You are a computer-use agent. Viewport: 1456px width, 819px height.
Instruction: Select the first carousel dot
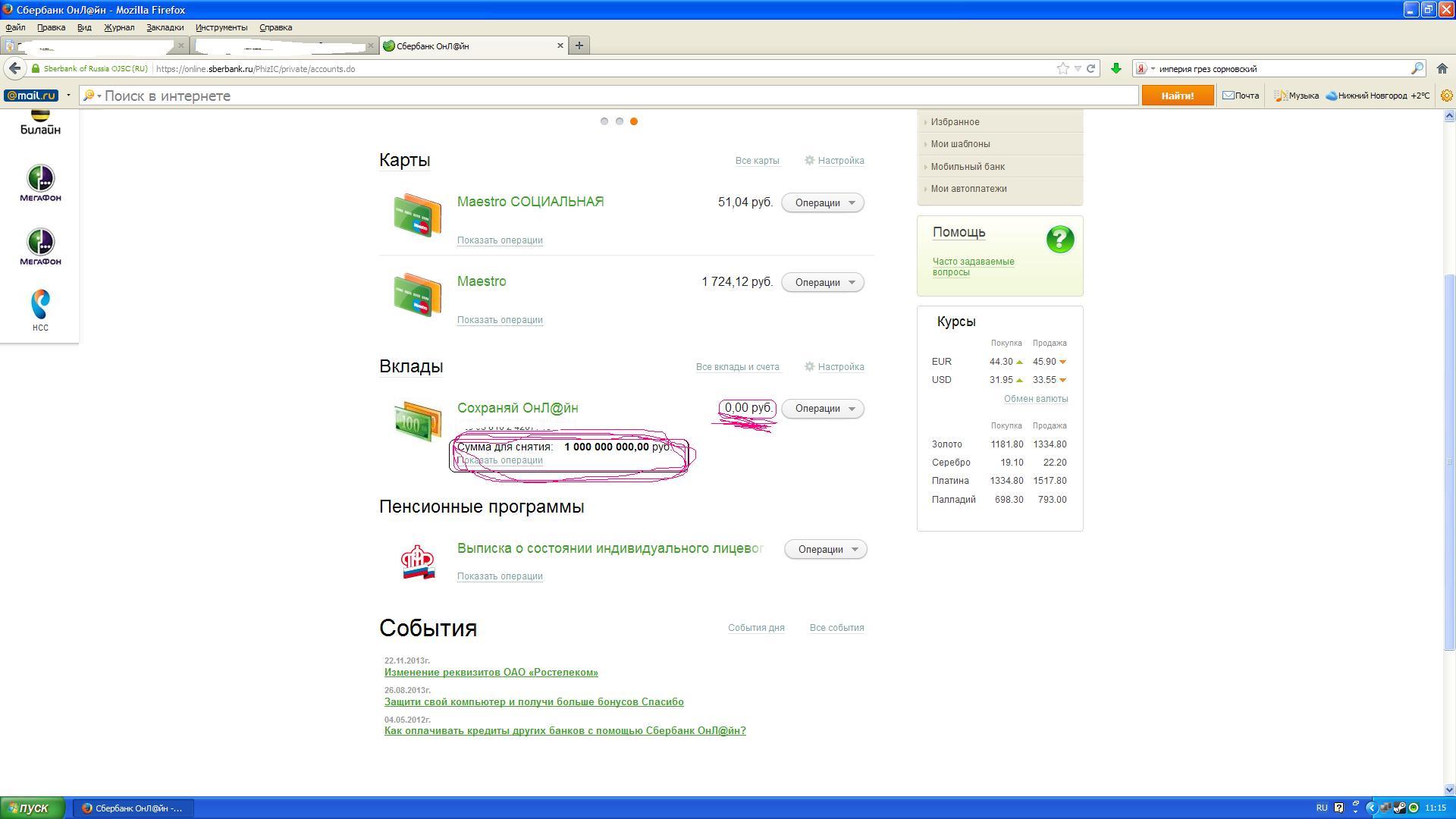tap(604, 121)
